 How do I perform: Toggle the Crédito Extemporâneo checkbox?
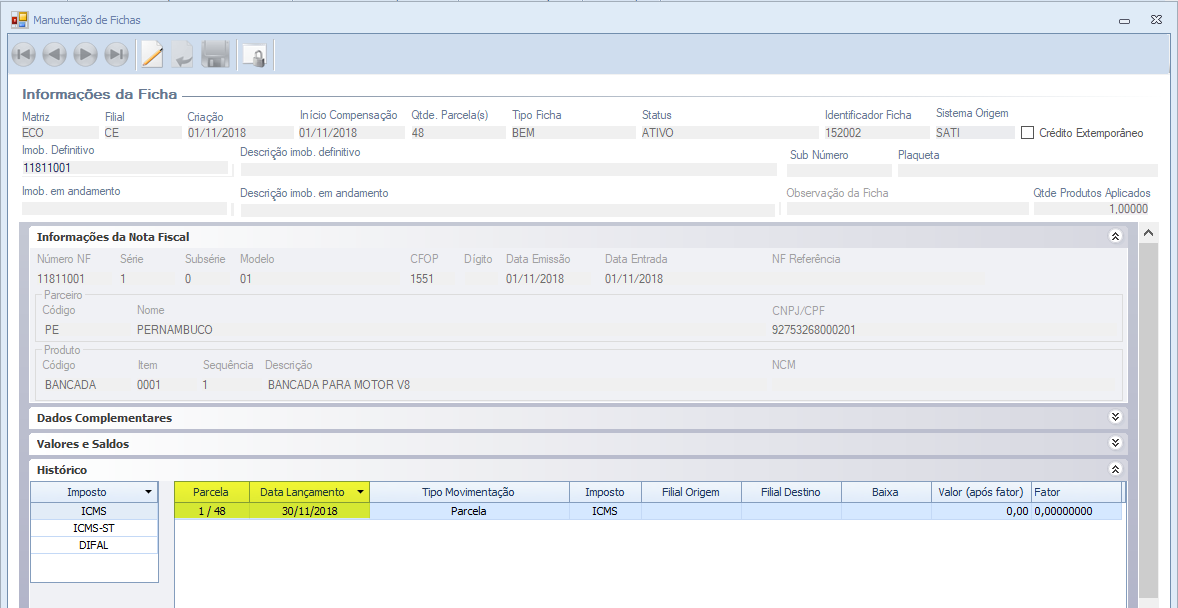click(1027, 132)
